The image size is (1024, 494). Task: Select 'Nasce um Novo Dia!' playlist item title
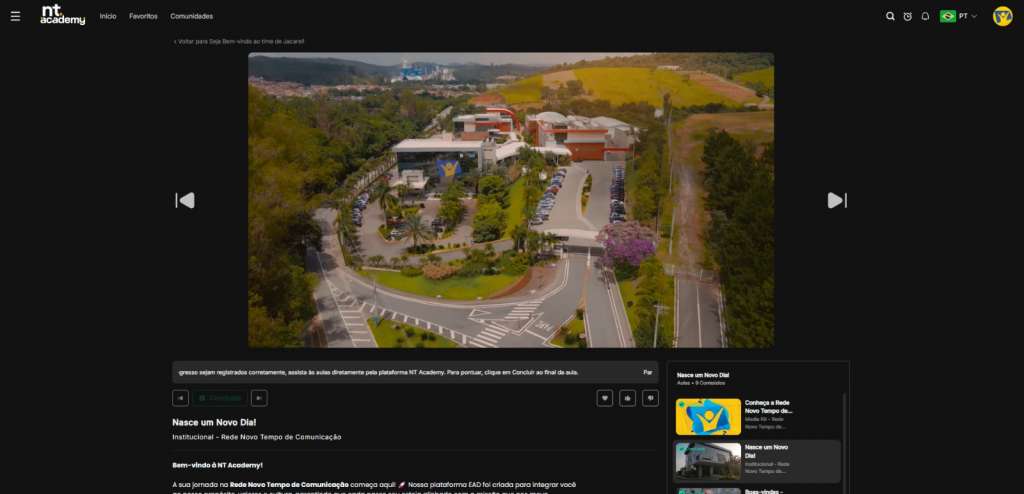[x=766, y=452]
